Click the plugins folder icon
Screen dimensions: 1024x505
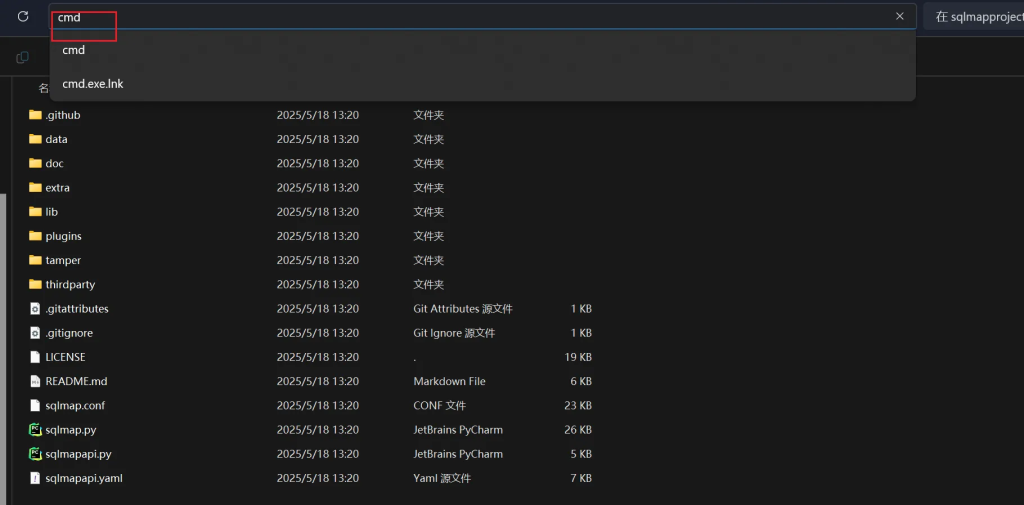pyautogui.click(x=35, y=236)
